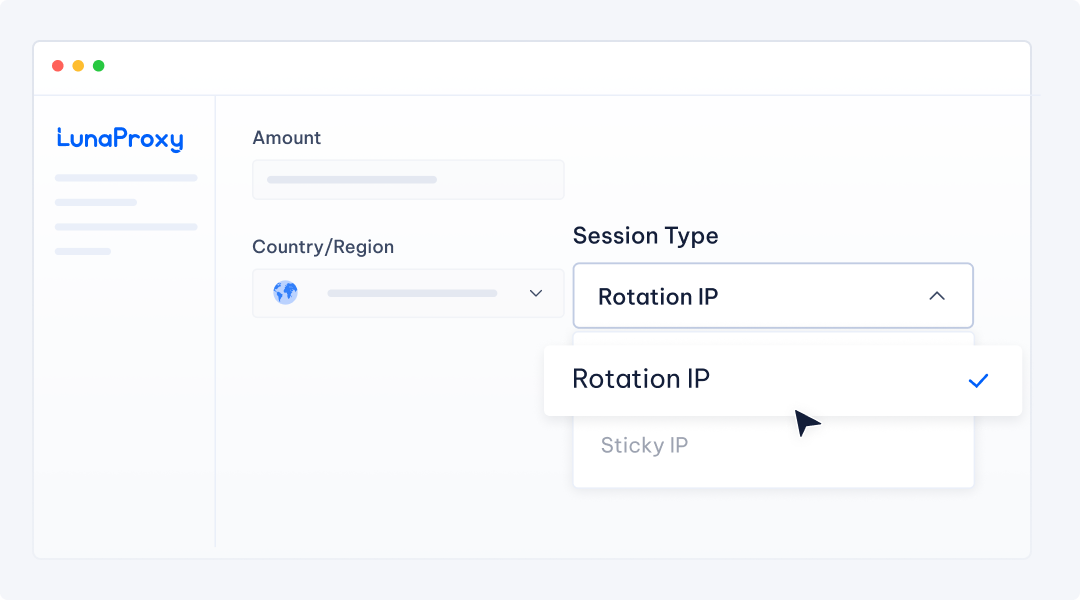
Task: Select the Sticky IP option
Action: point(644,445)
